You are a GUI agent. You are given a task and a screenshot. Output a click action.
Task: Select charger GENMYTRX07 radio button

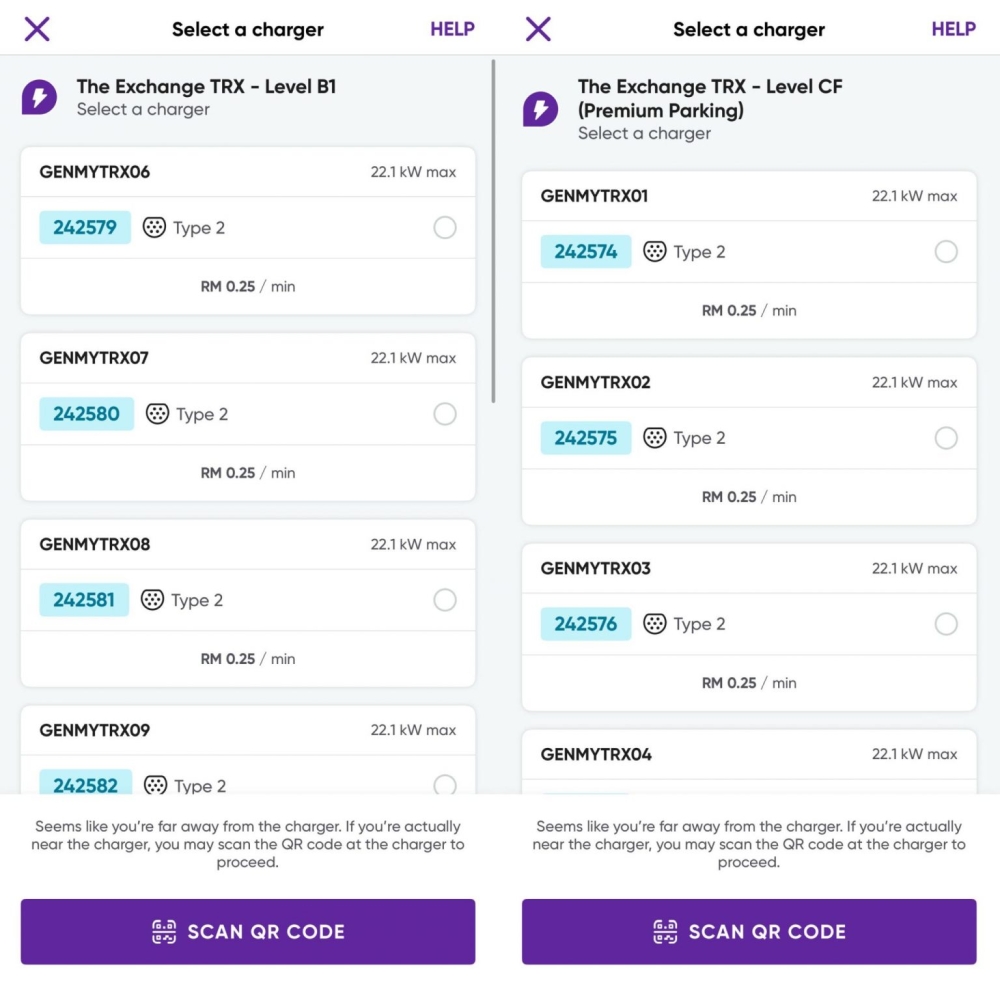coord(445,414)
